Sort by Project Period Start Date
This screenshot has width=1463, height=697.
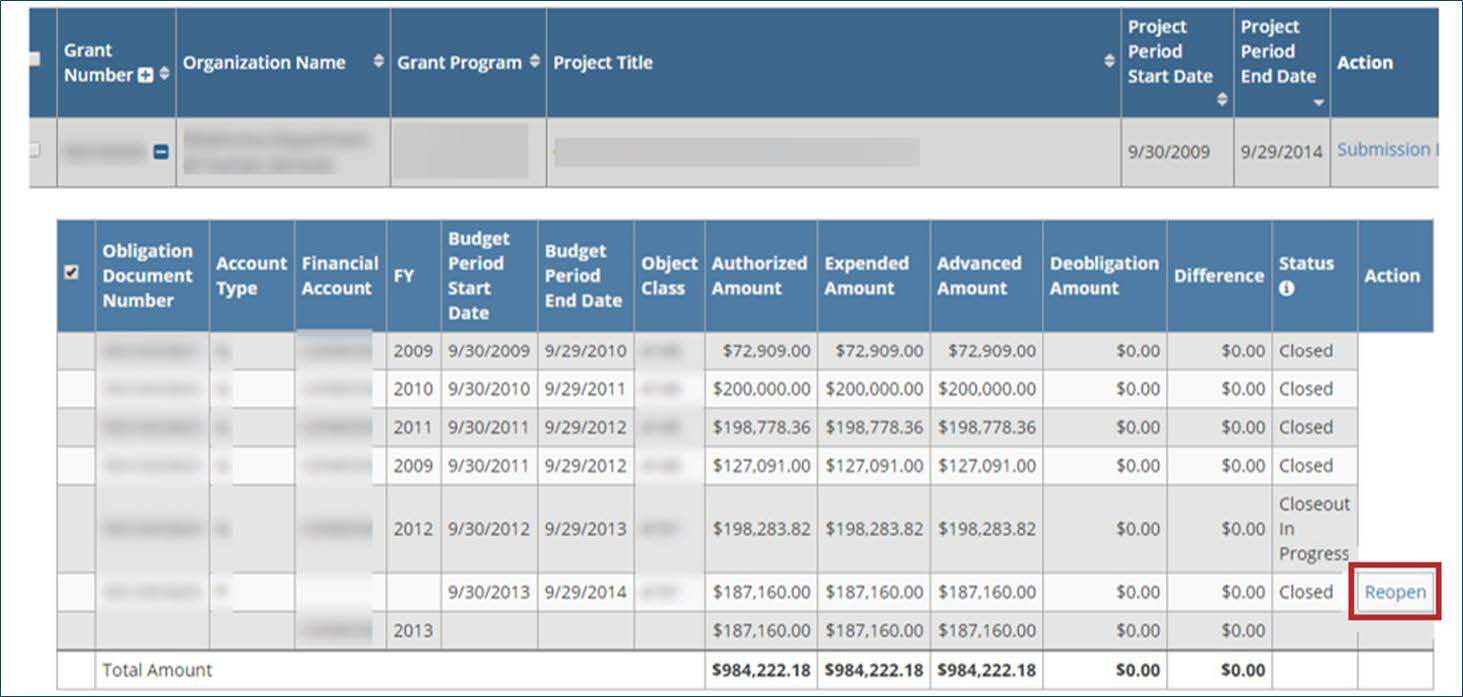point(1221,99)
